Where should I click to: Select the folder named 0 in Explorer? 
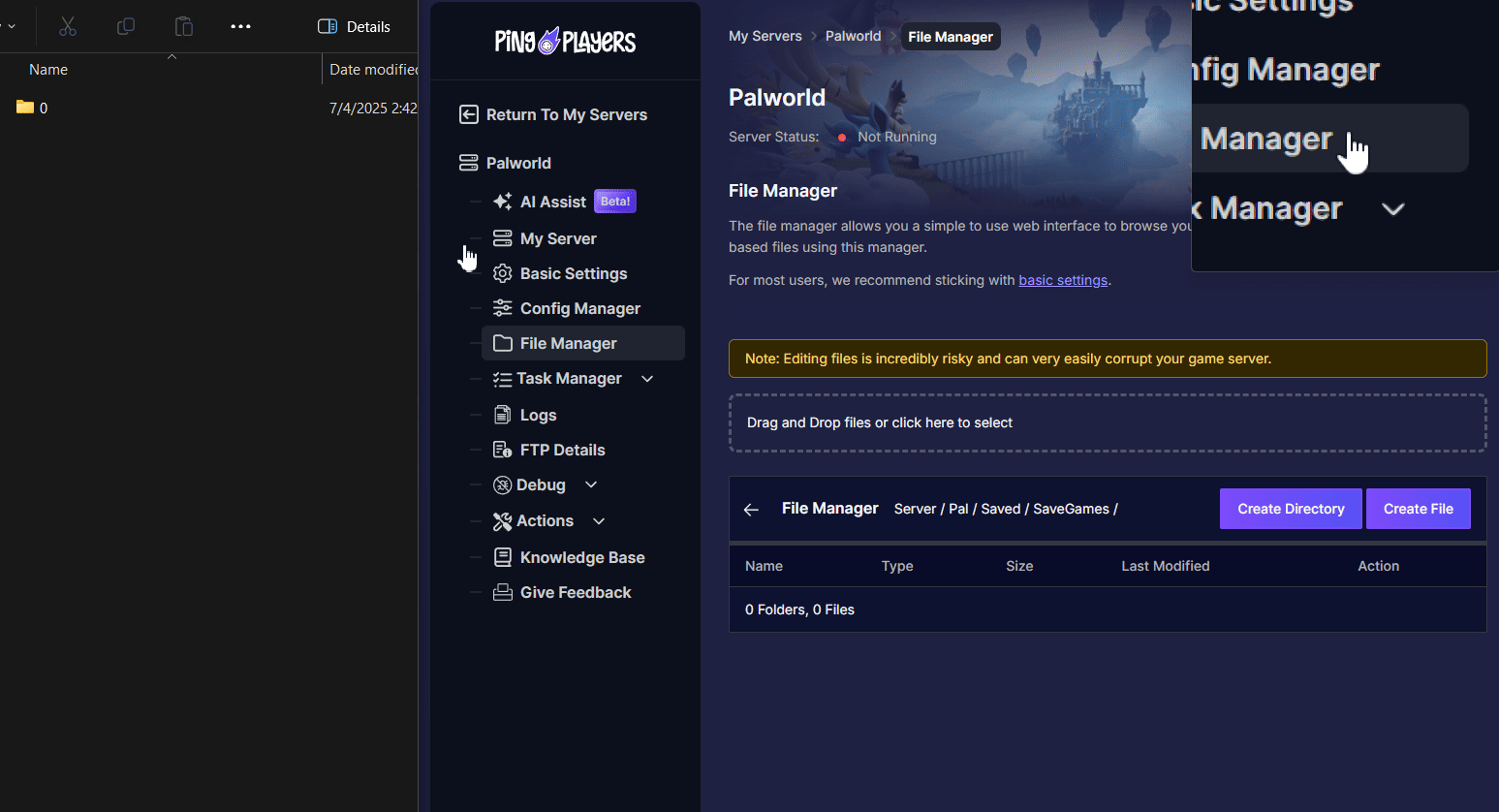tap(32, 108)
